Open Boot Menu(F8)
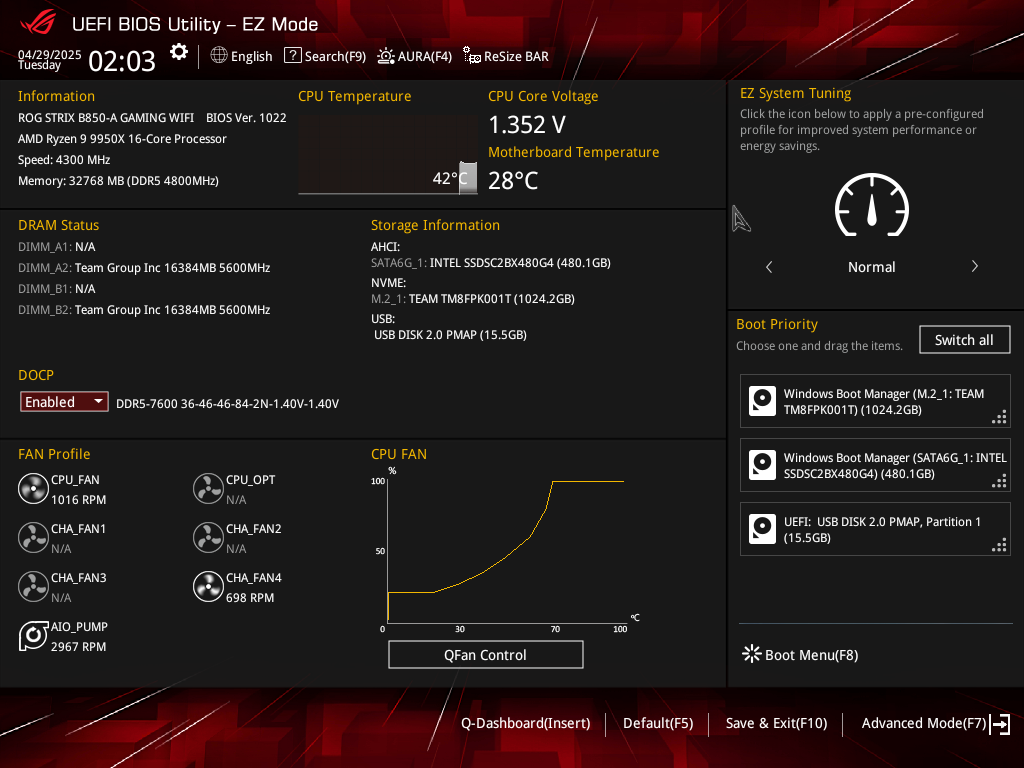The width and height of the screenshot is (1024, 768). click(x=811, y=655)
